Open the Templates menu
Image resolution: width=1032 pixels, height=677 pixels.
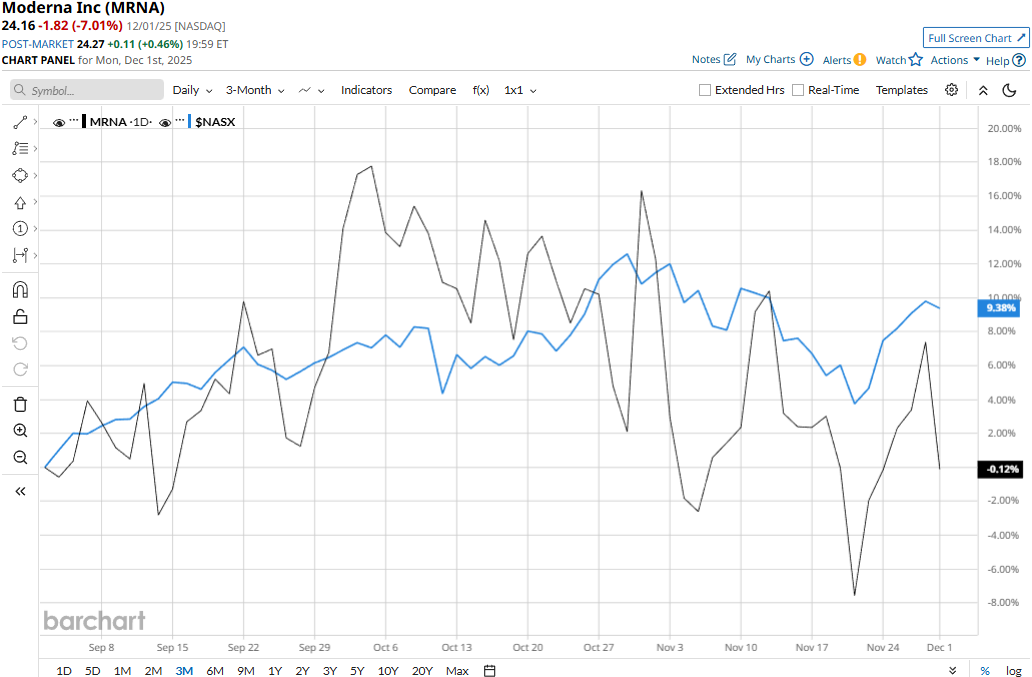pyautogui.click(x=901, y=90)
